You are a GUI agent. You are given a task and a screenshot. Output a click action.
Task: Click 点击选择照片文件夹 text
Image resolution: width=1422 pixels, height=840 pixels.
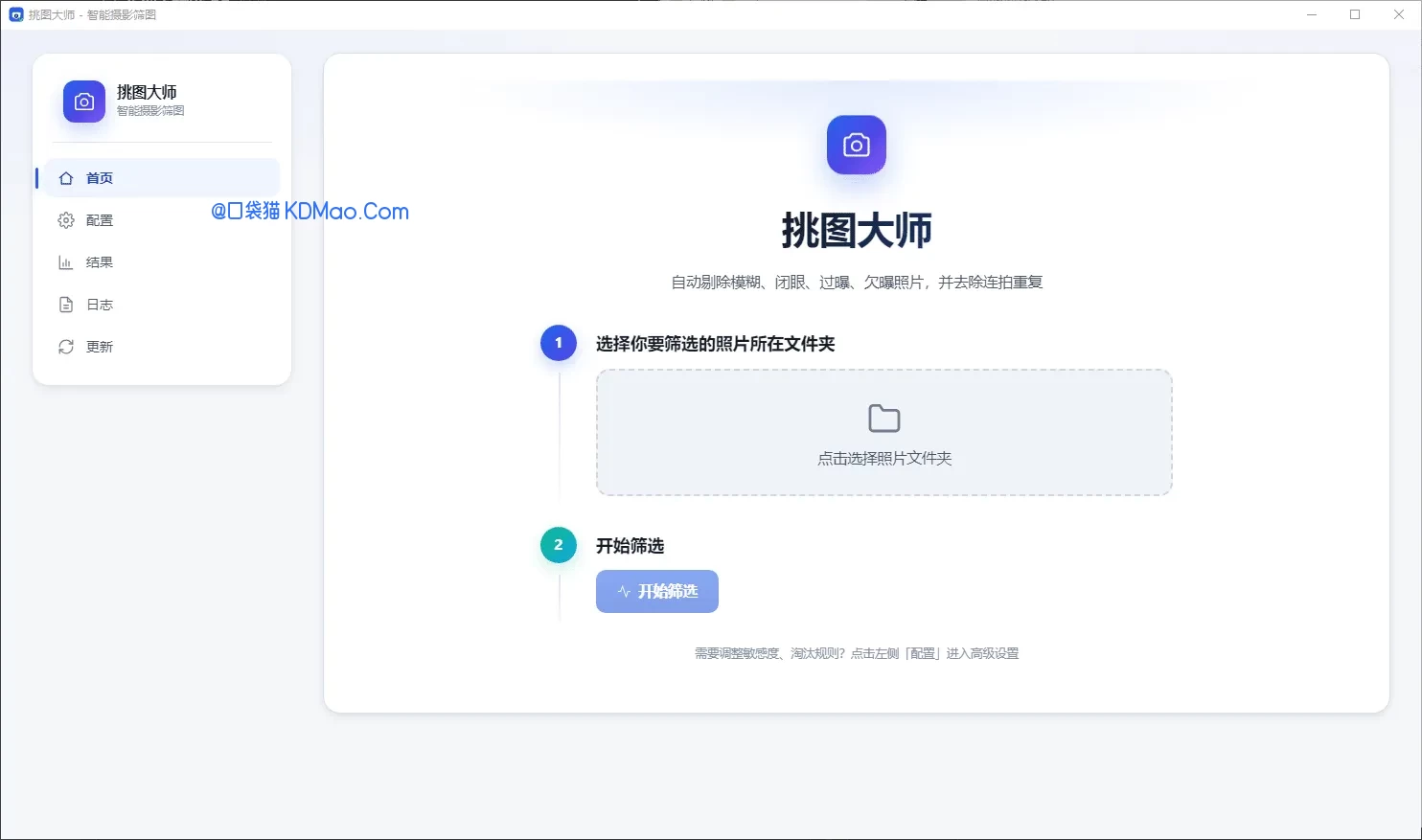click(884, 459)
